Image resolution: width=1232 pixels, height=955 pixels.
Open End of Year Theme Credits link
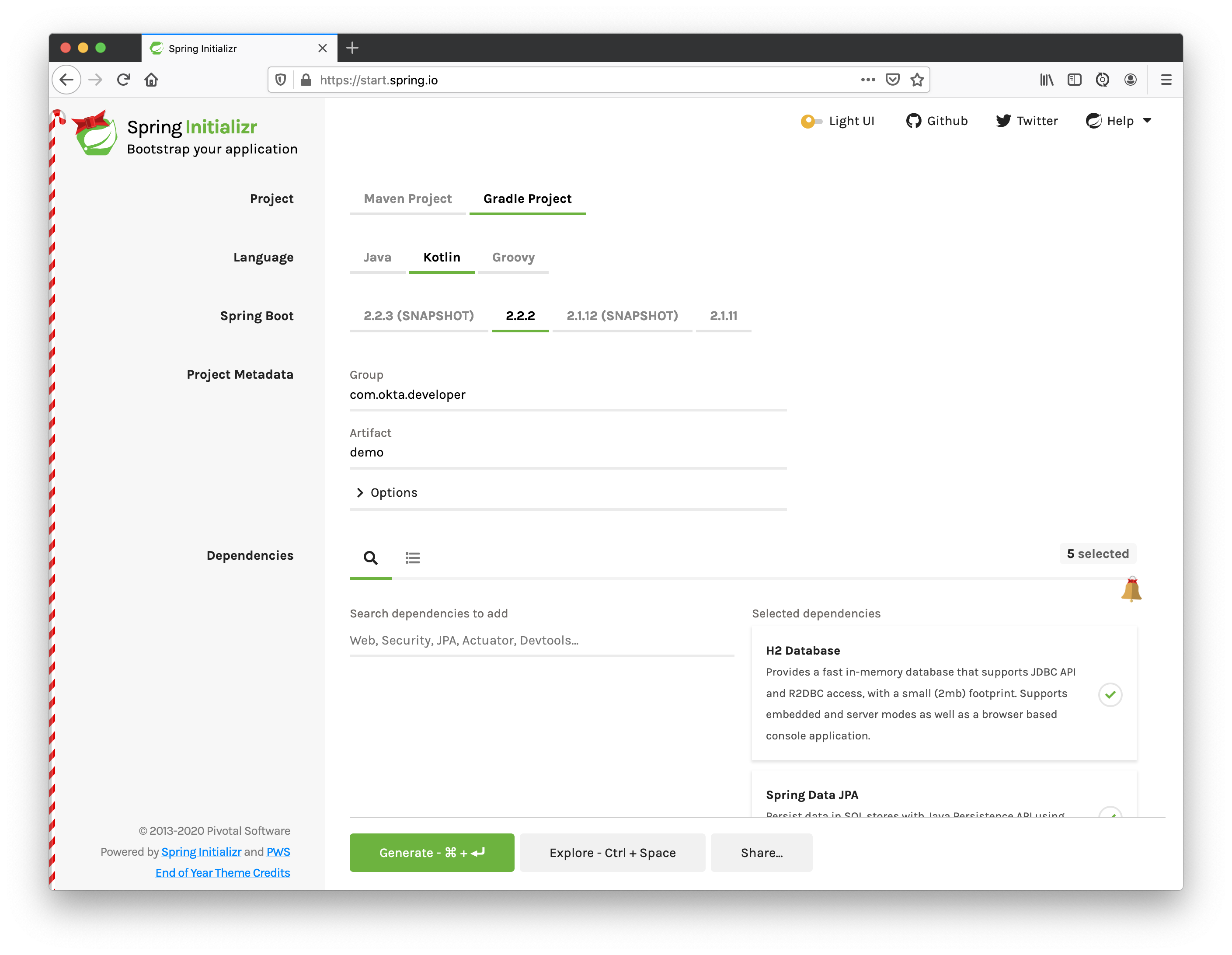222,873
